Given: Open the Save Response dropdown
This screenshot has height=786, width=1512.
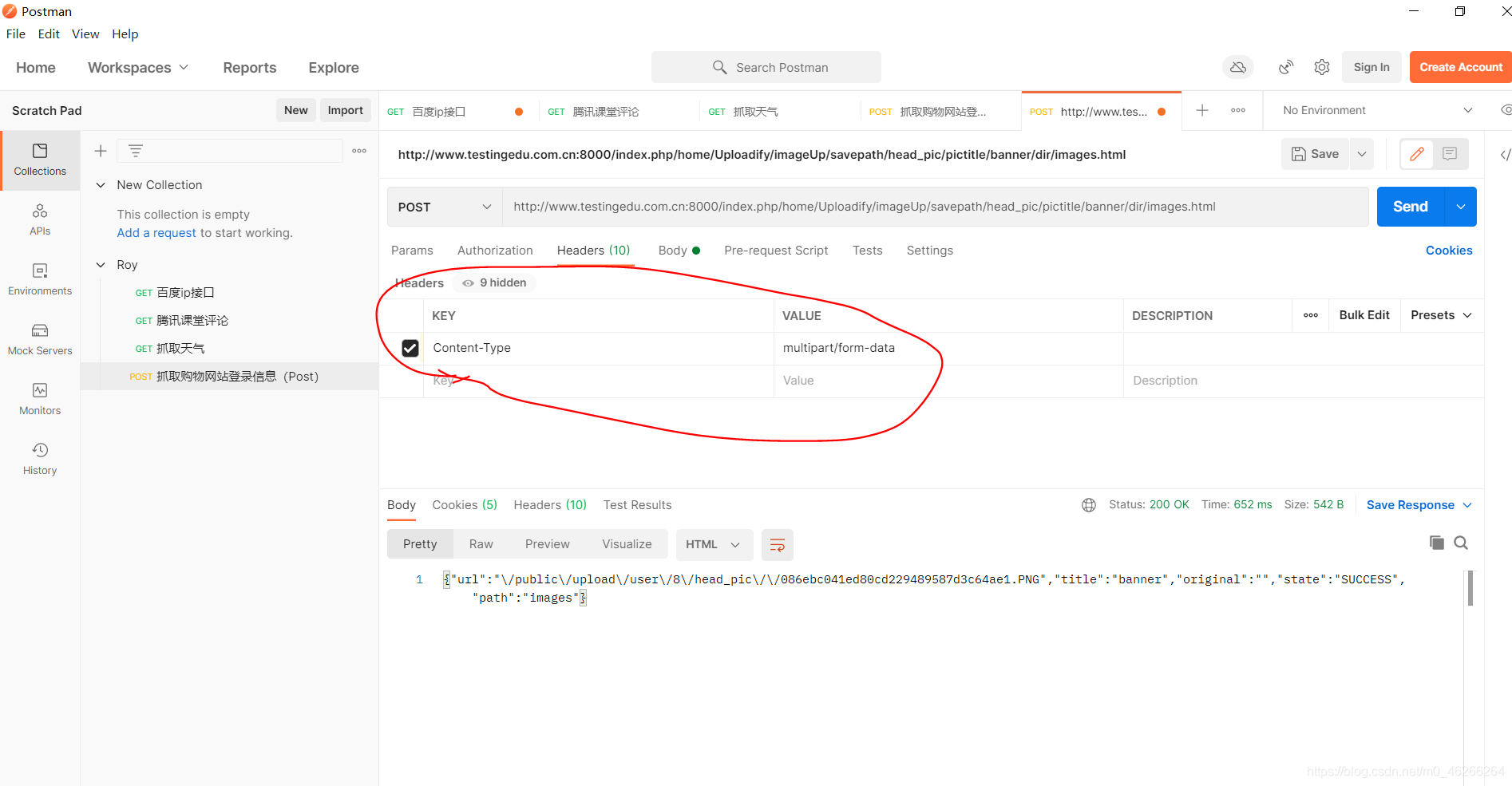Looking at the screenshot, I should click(1419, 505).
